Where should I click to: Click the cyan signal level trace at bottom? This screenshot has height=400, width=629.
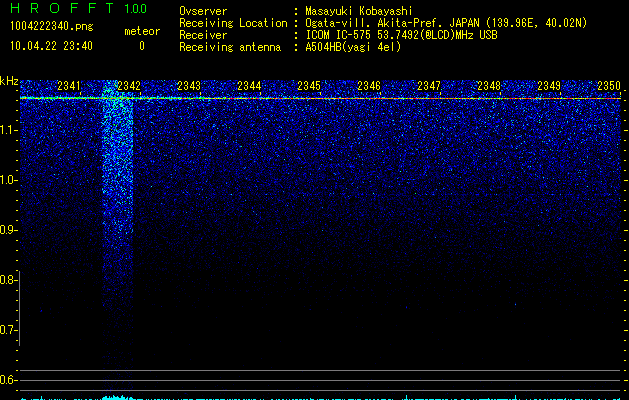point(320,398)
